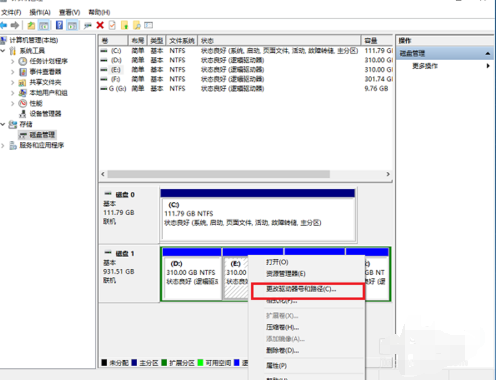Select the G (G:) volume row
The height and width of the screenshot is (385, 498).
tap(246, 89)
